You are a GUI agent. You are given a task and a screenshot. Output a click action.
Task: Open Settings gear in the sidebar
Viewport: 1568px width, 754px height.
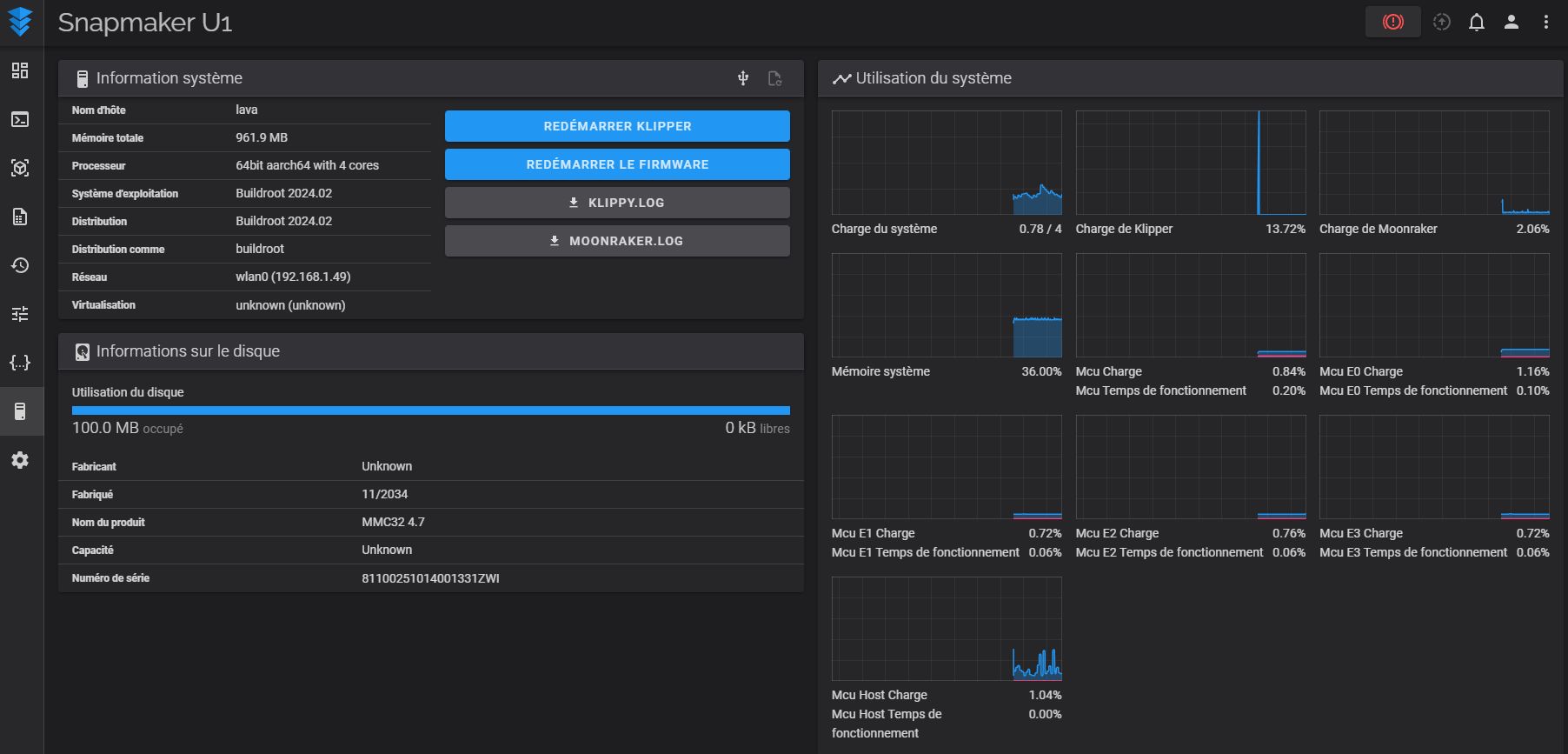pos(20,460)
